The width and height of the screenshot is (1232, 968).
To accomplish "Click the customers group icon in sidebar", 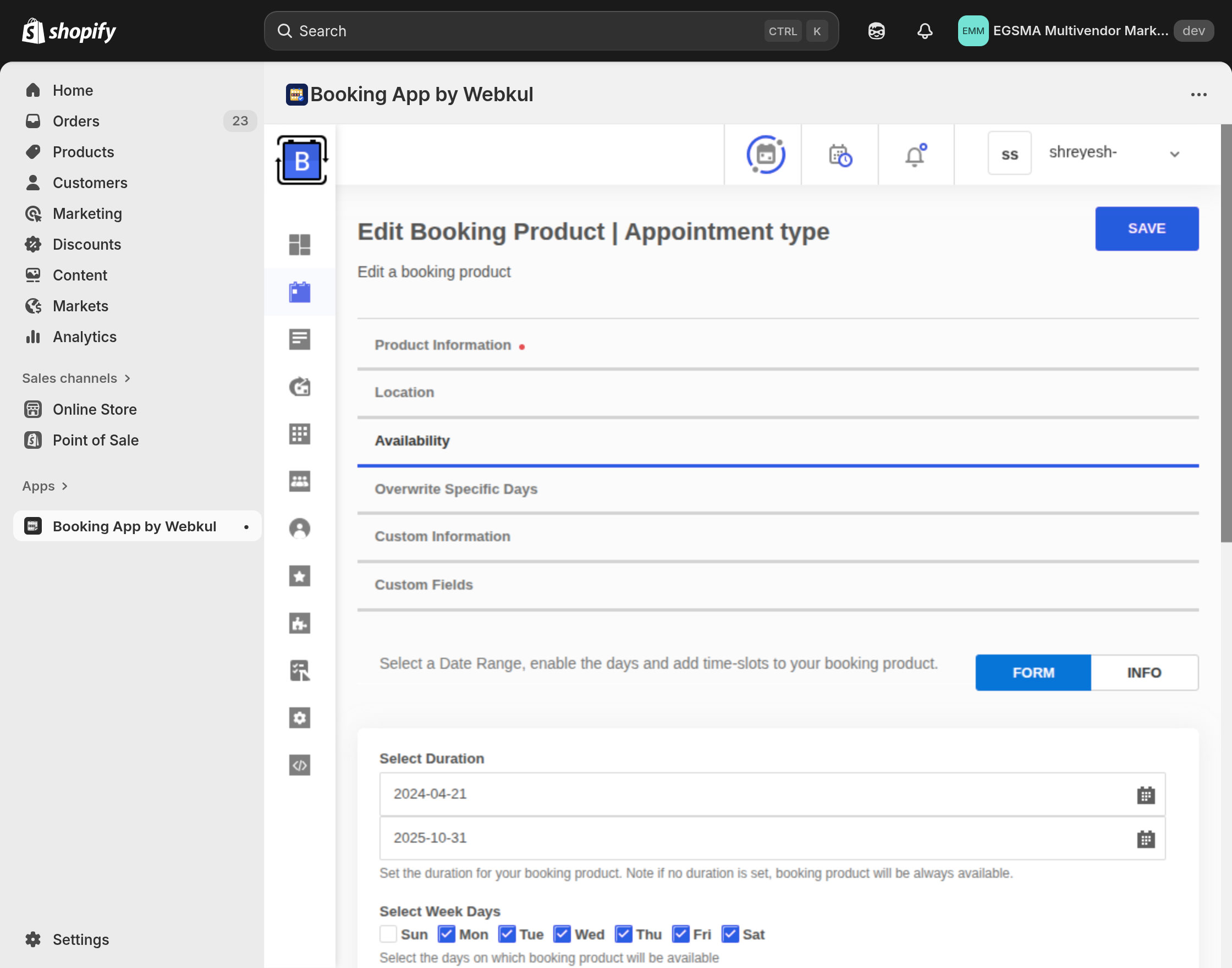I will (300, 481).
